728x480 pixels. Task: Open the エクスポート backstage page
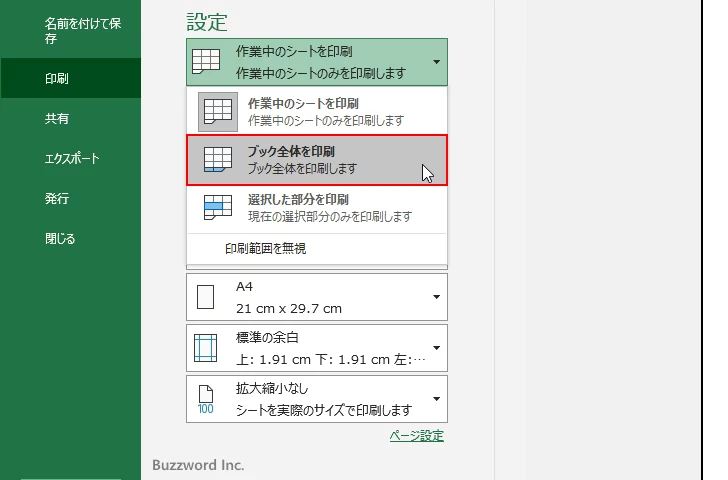[71, 158]
